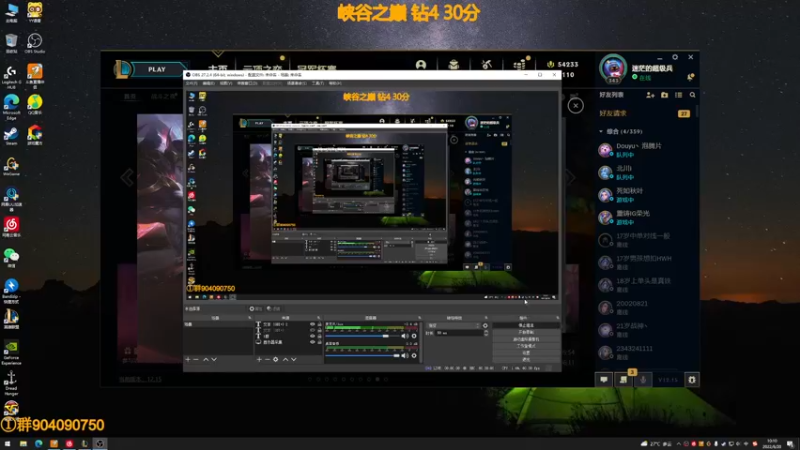The width and height of the screenshot is (800, 450).
Task: Move source up in OBS sources dock
Action: click(285, 360)
